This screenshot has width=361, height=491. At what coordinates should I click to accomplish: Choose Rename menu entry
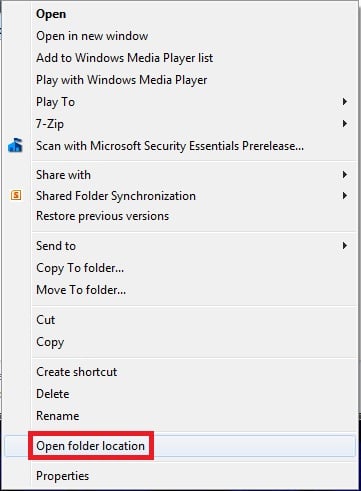[x=58, y=416]
